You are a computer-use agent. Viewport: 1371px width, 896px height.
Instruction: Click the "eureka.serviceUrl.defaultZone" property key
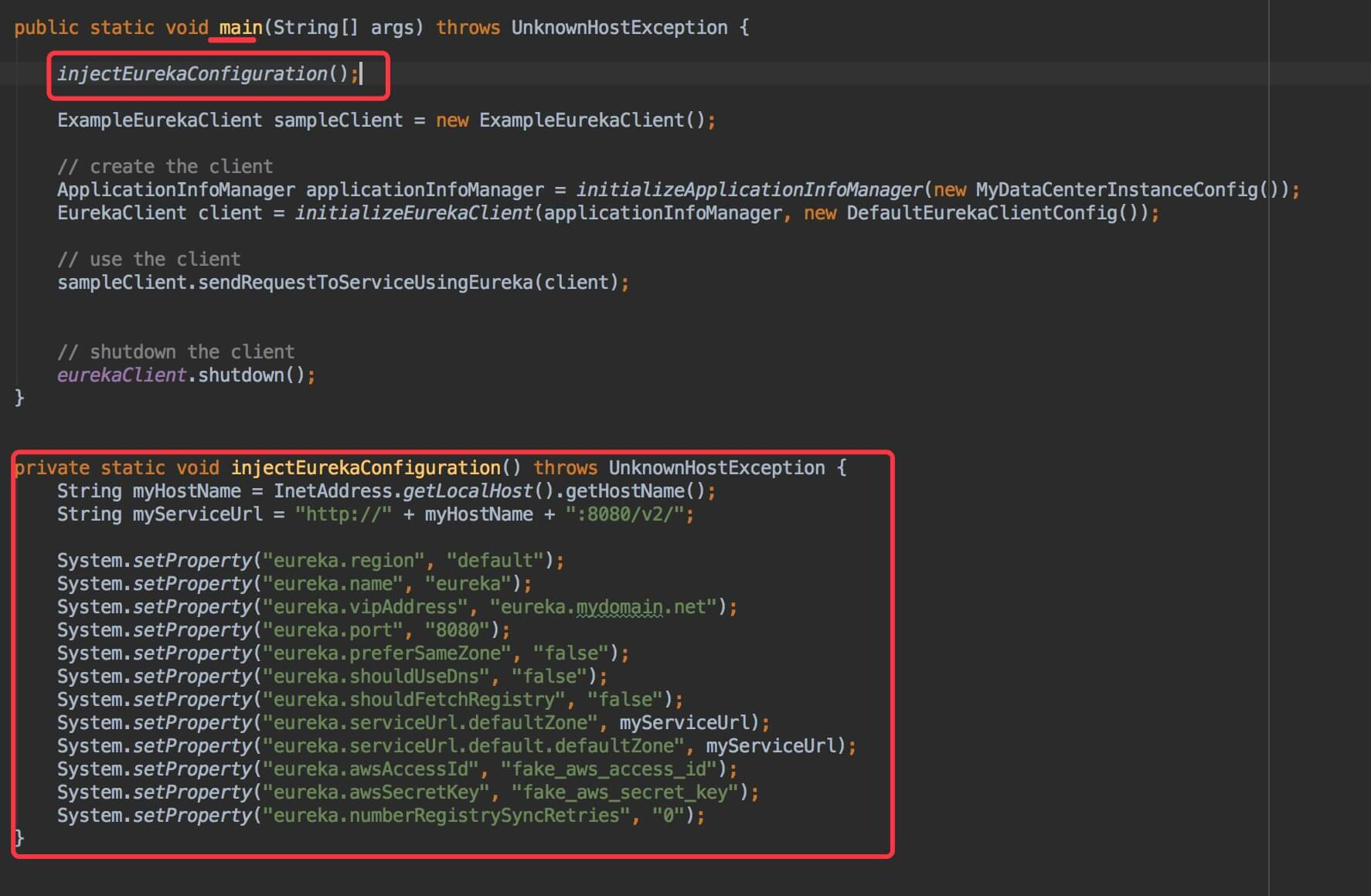pos(430,723)
